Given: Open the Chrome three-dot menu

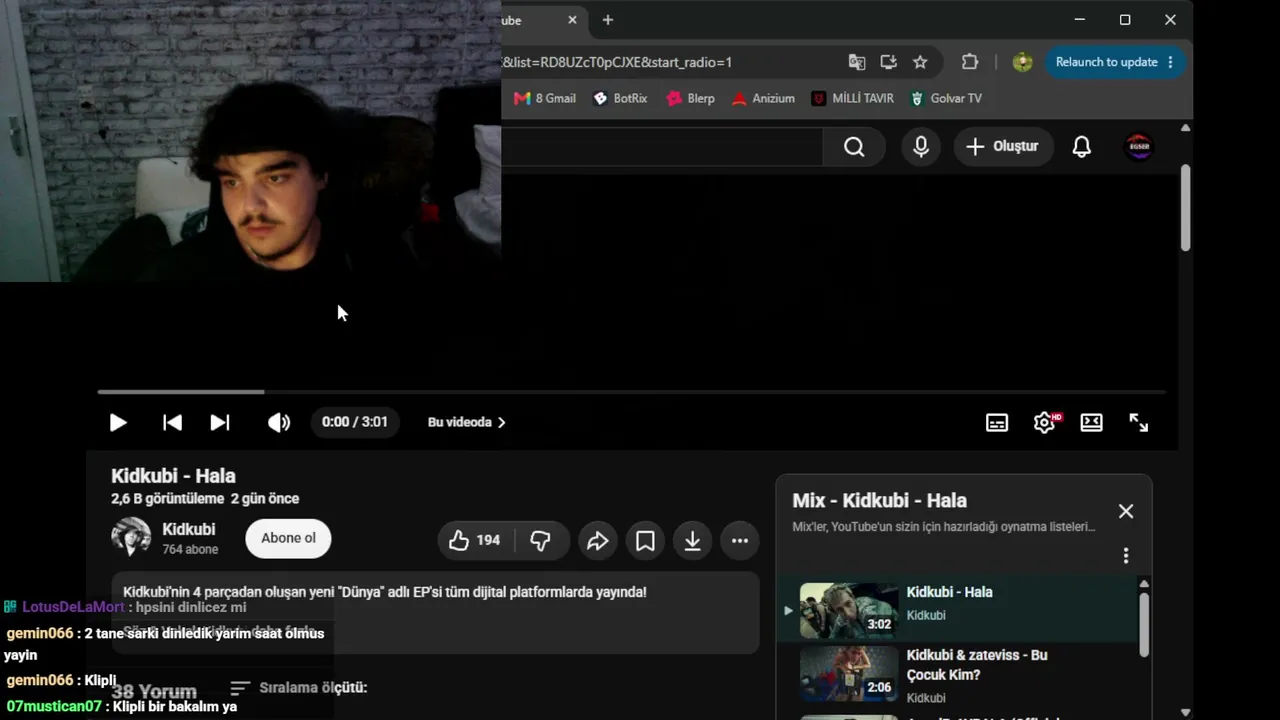Looking at the screenshot, I should (x=1170, y=62).
